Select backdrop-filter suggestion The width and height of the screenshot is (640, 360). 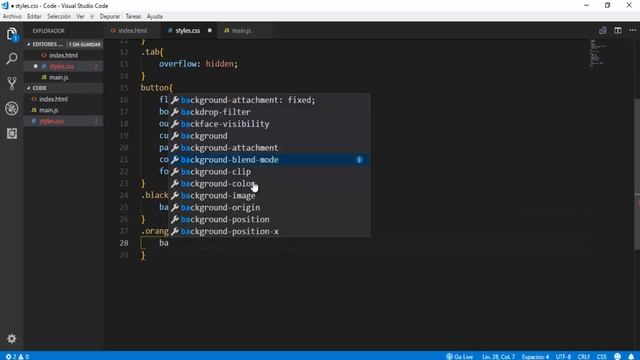[x=270, y=112]
